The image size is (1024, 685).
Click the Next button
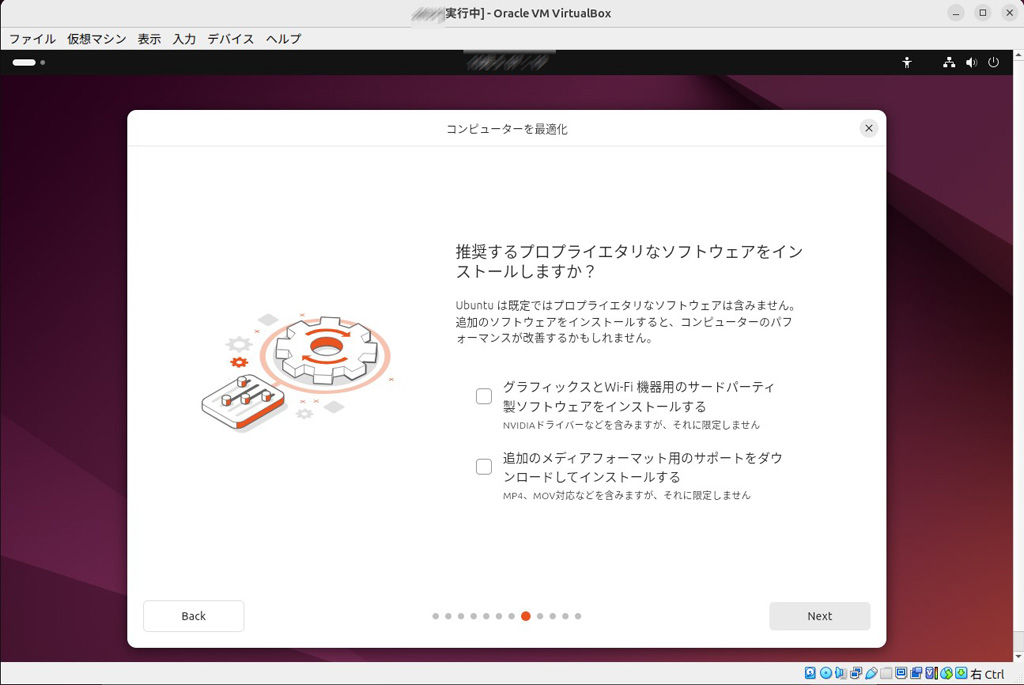(x=820, y=616)
